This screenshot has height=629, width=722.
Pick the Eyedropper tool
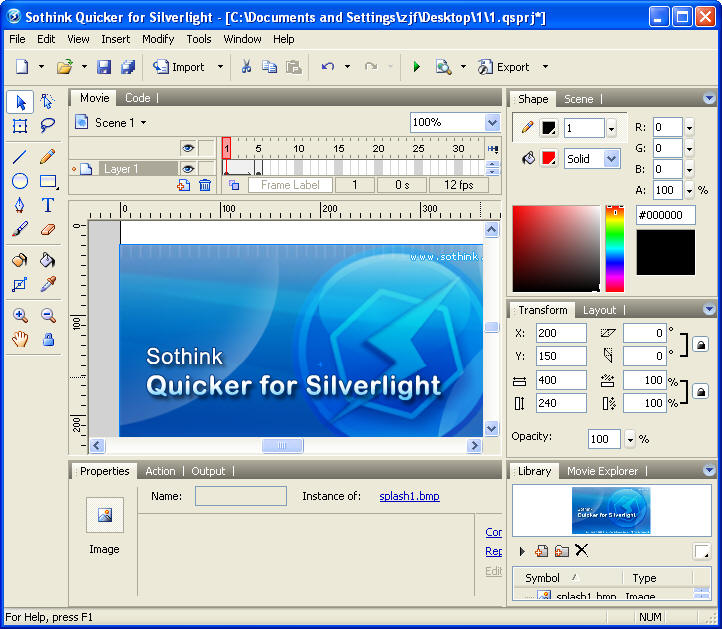click(x=47, y=285)
